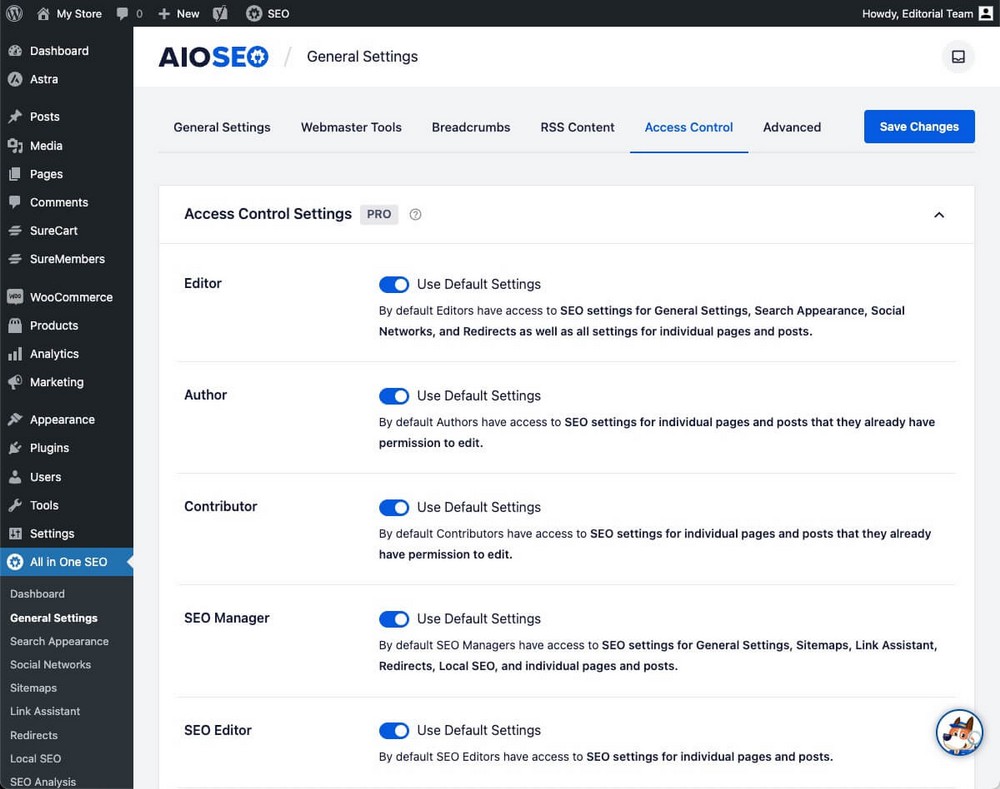Click the My Store site name
This screenshot has width=1000, height=789.
(79, 13)
